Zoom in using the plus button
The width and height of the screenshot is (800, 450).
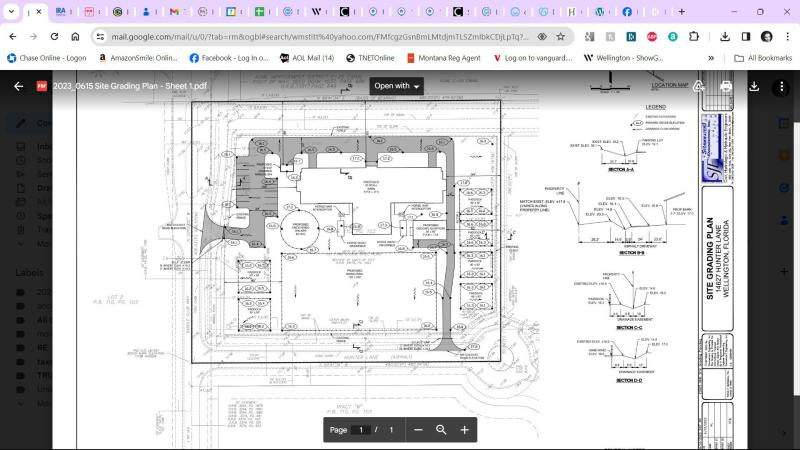tap(464, 429)
